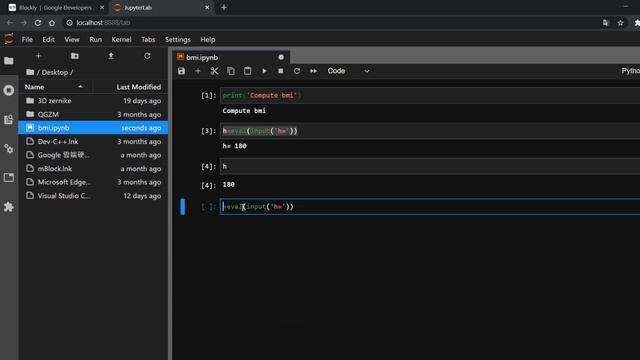This screenshot has width=640, height=360.
Task: Open the Open Tabs sidebar icon
Action: tap(9, 178)
